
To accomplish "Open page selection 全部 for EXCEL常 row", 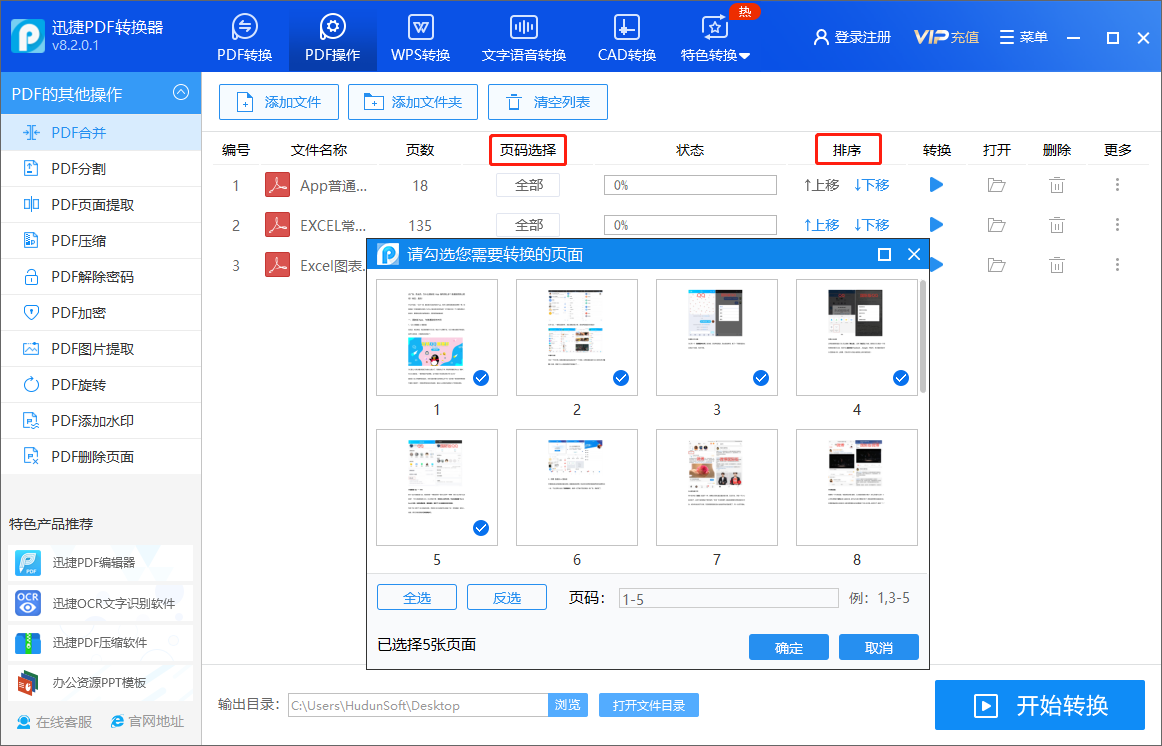I will (x=528, y=224).
